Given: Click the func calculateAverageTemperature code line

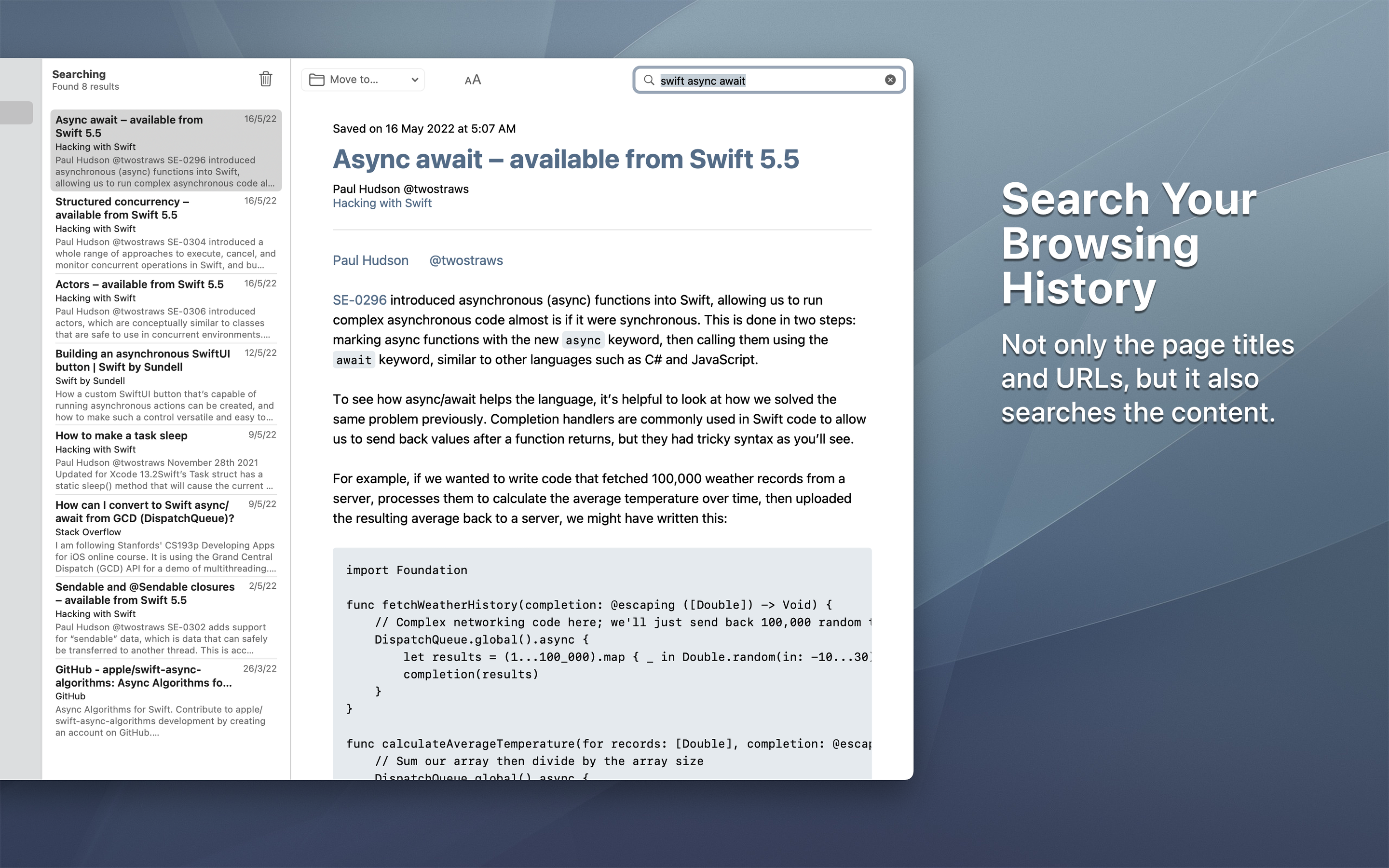Looking at the screenshot, I should point(608,744).
